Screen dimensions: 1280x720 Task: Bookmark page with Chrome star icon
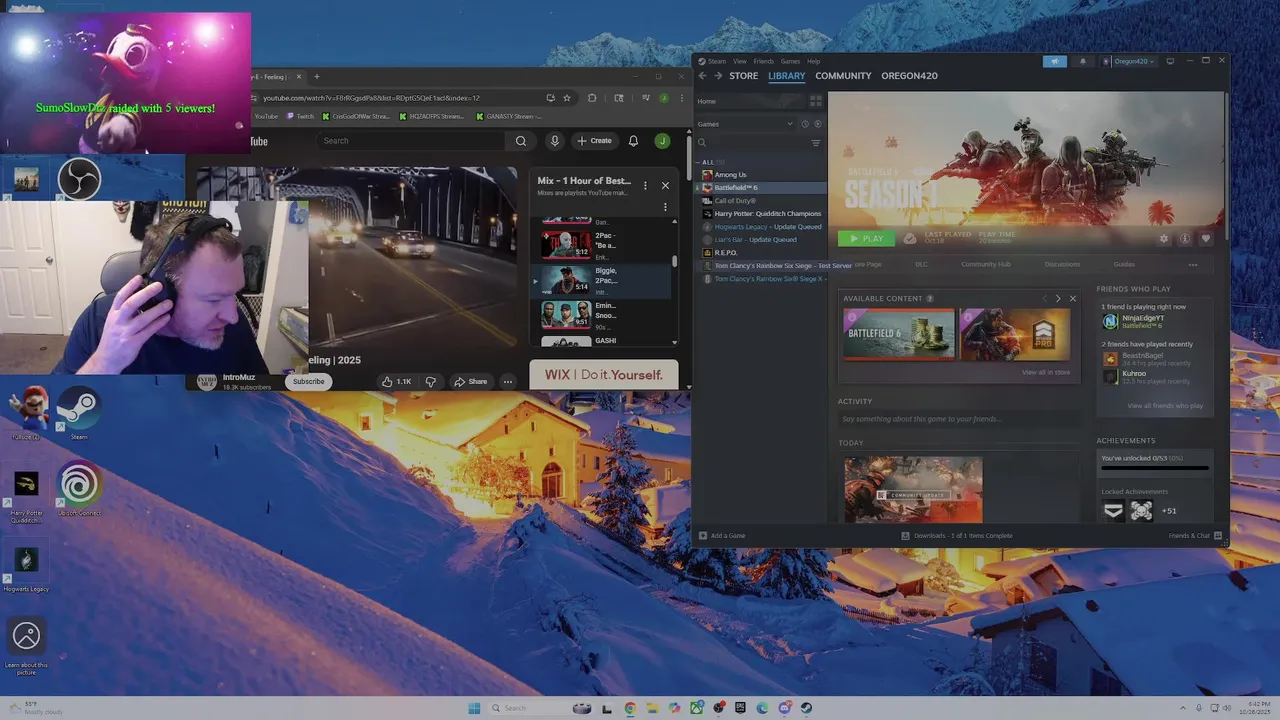(567, 98)
